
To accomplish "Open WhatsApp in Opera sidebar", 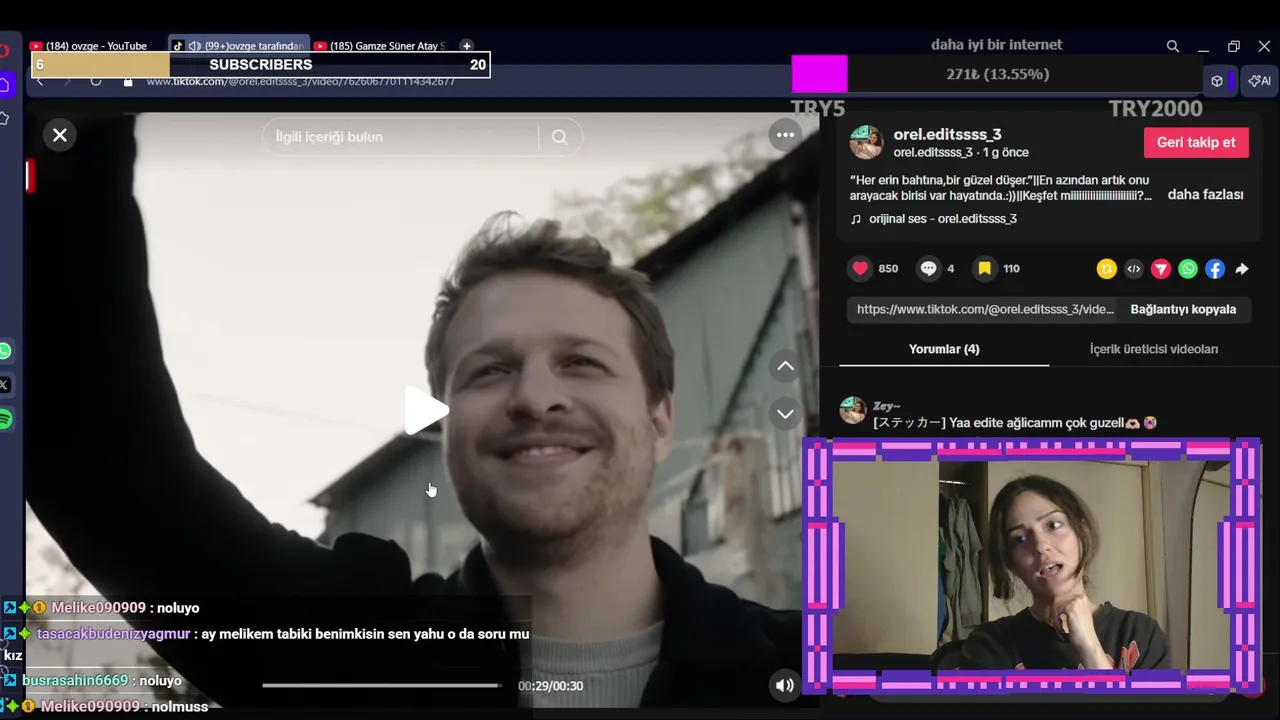I will click(5, 351).
